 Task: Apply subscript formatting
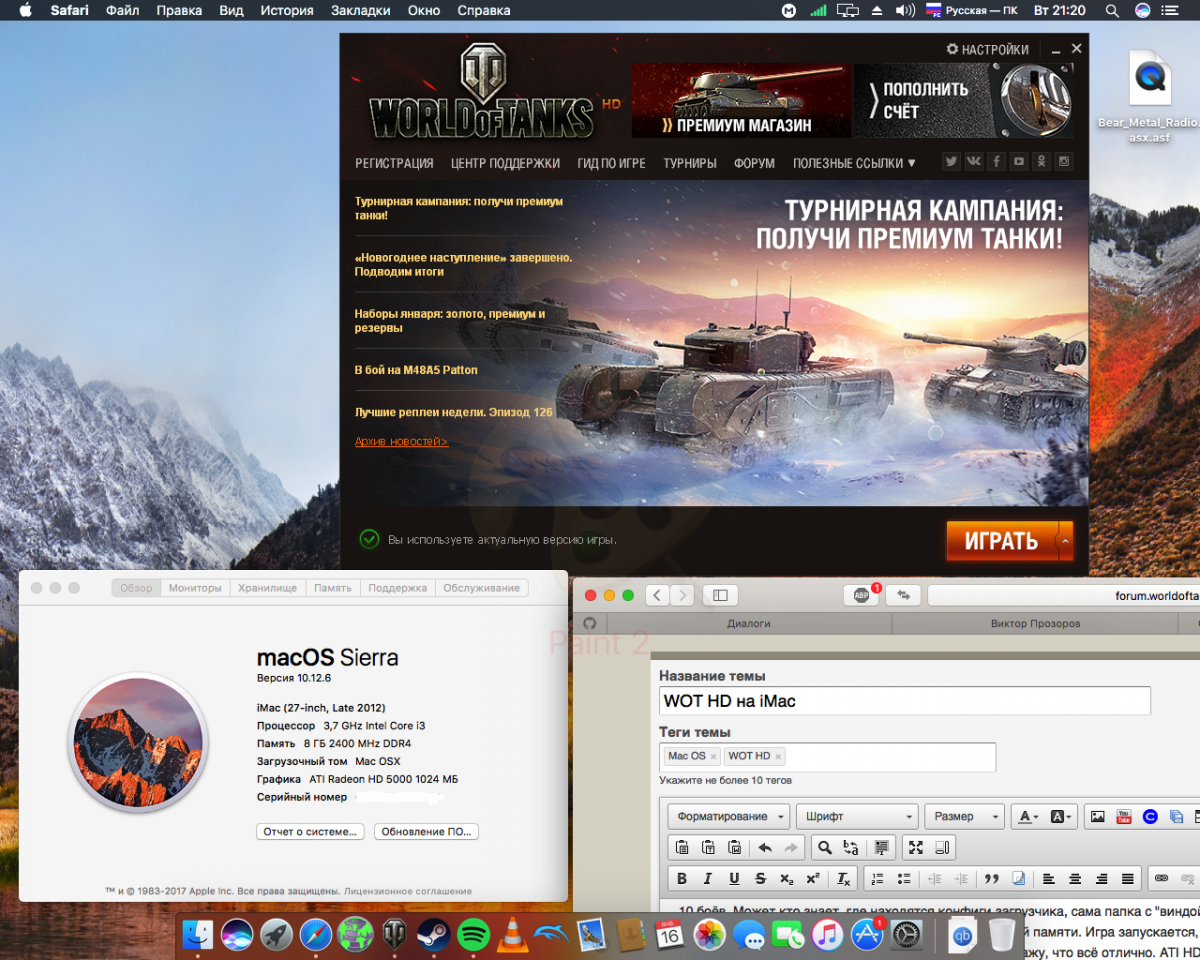[786, 879]
